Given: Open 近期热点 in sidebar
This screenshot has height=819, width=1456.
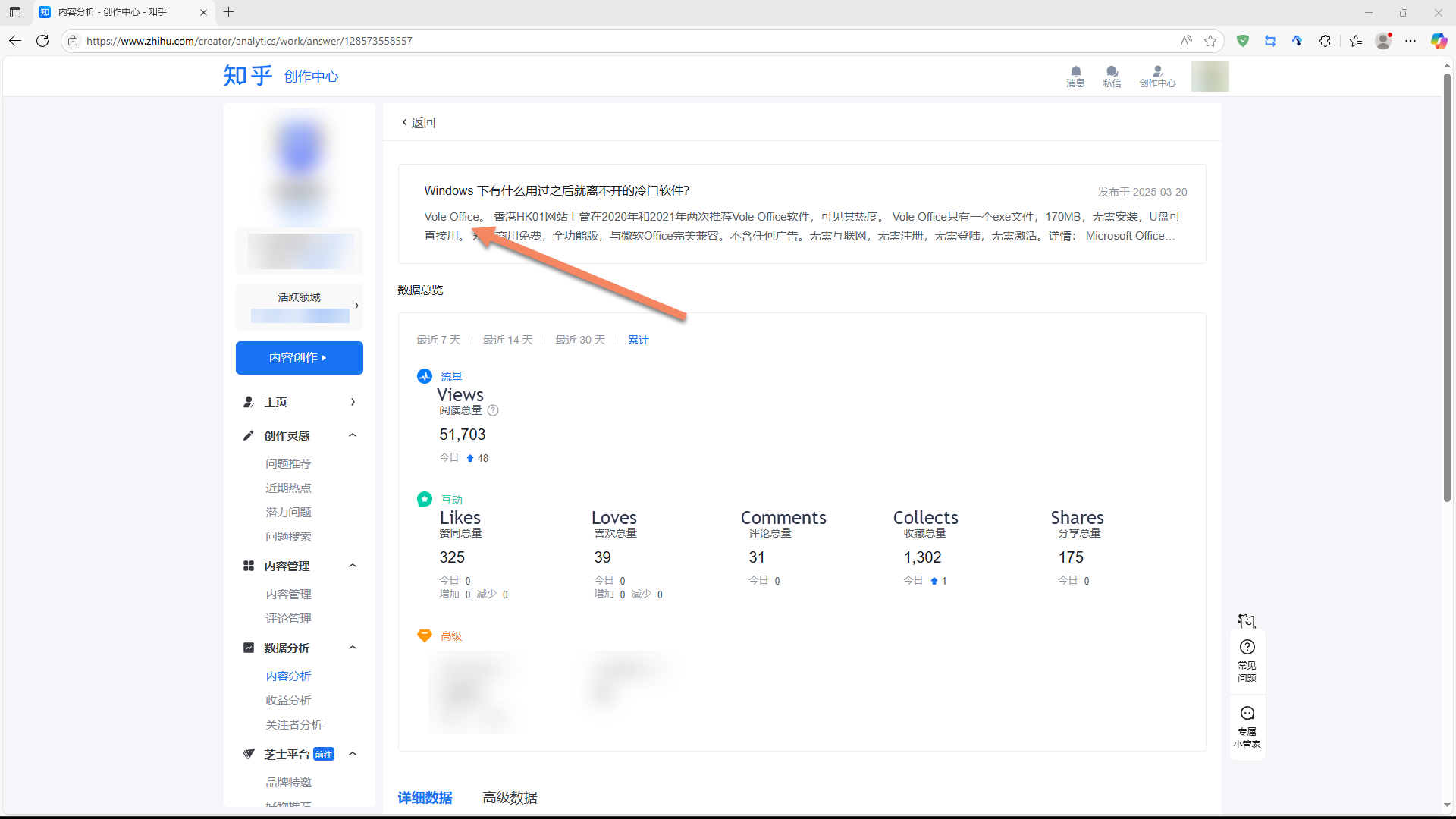Looking at the screenshot, I should 288,488.
